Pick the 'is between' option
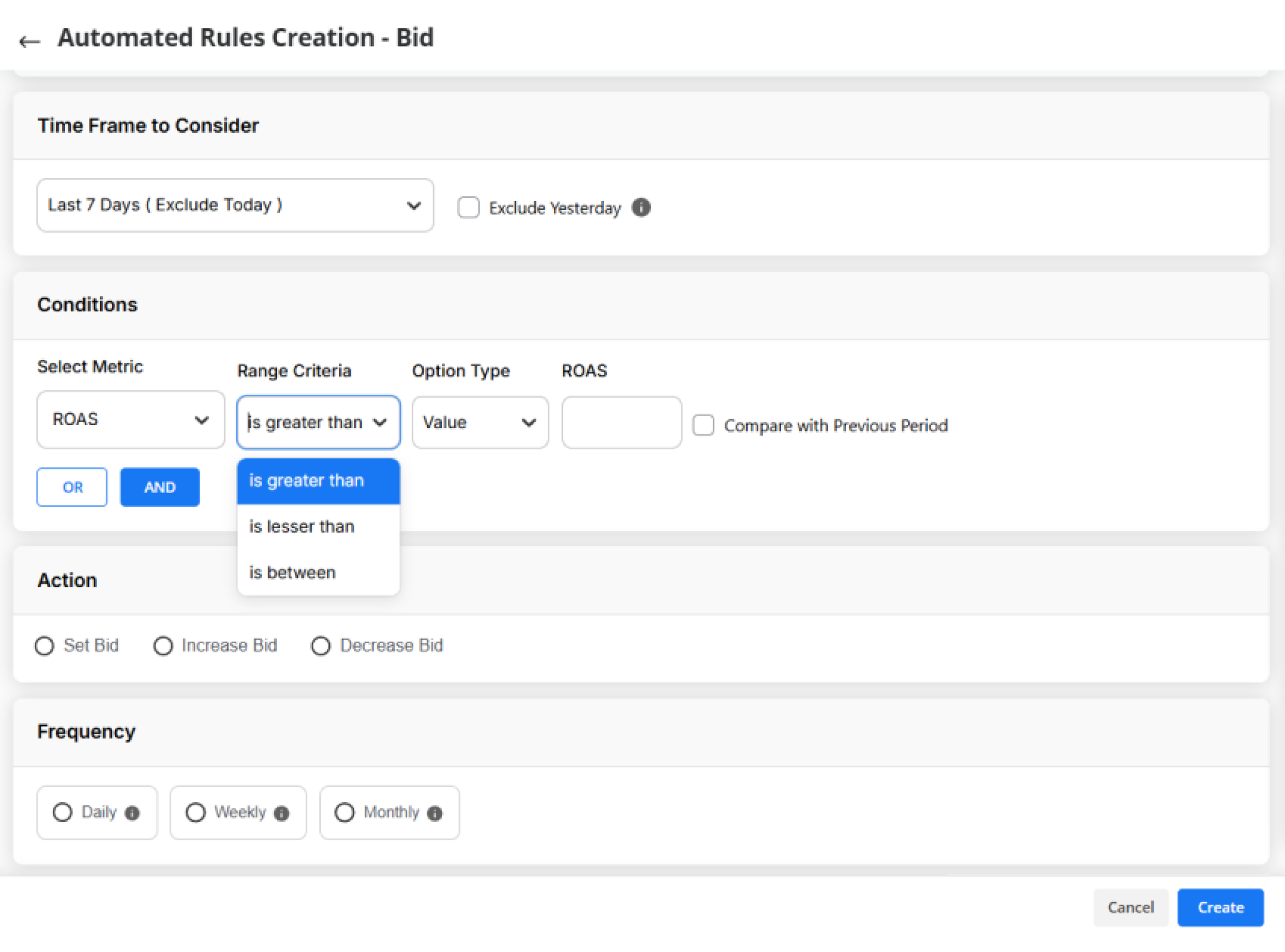Viewport: 1285px width, 952px height. point(292,573)
